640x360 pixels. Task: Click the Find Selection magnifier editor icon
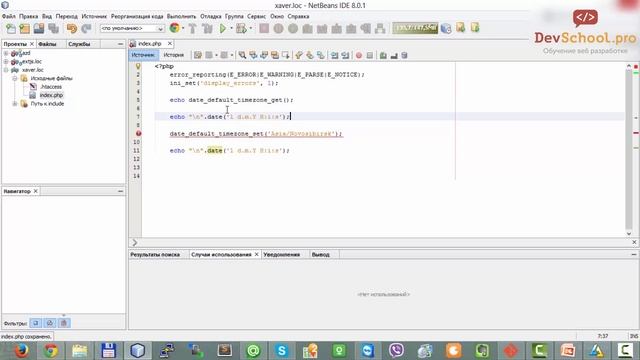(x=242, y=55)
